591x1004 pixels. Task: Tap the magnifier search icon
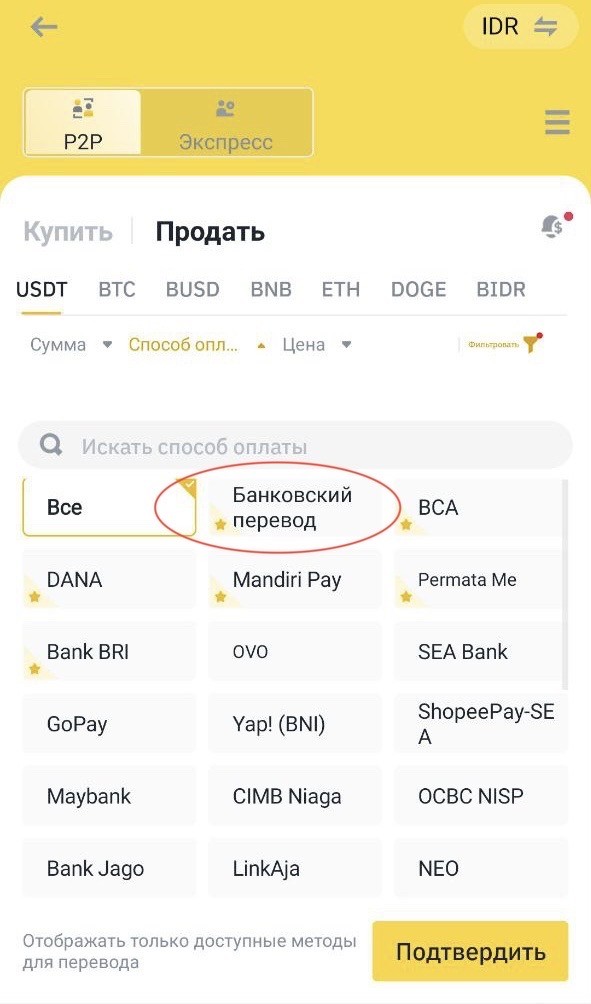point(51,444)
